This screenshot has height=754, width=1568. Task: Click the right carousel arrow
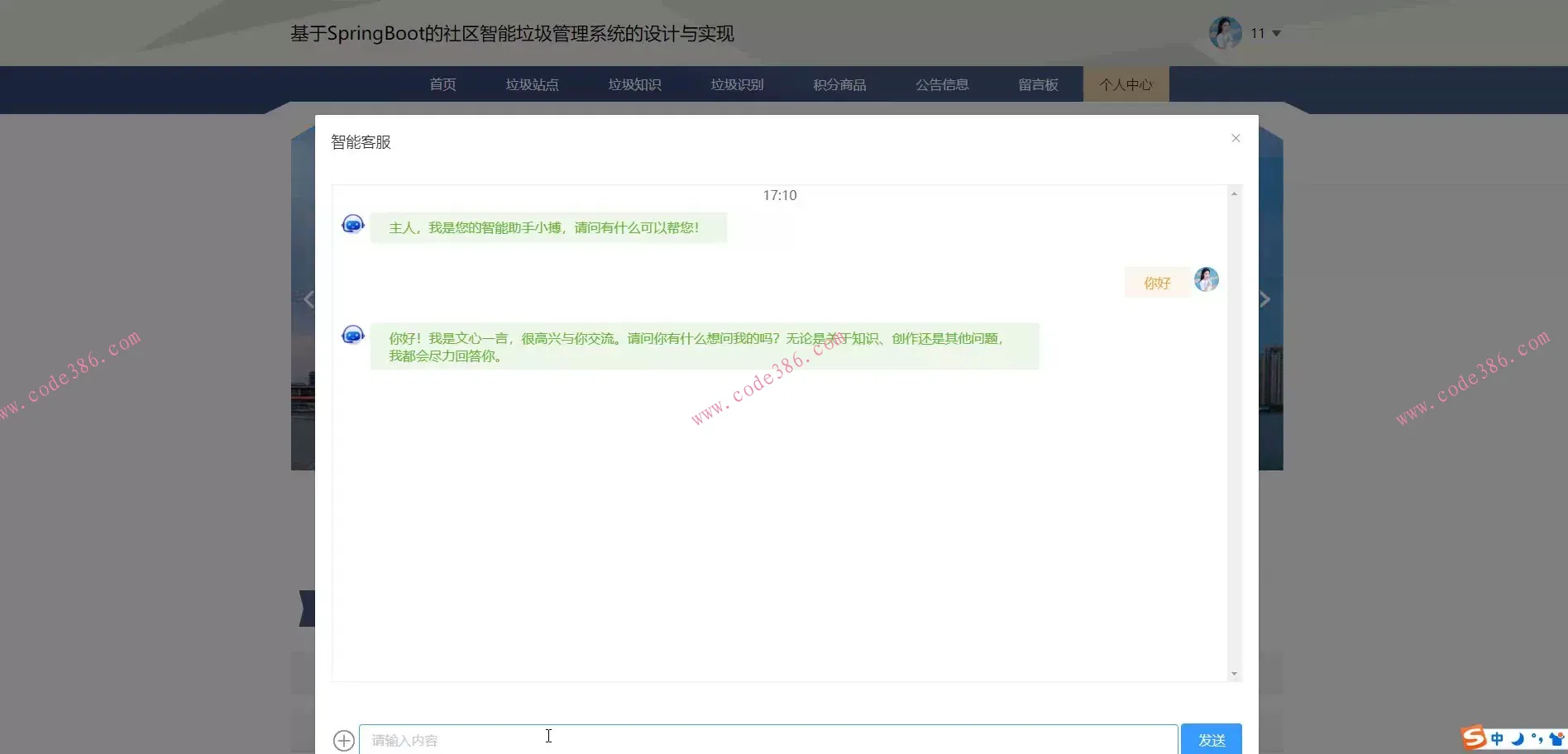tap(1264, 299)
